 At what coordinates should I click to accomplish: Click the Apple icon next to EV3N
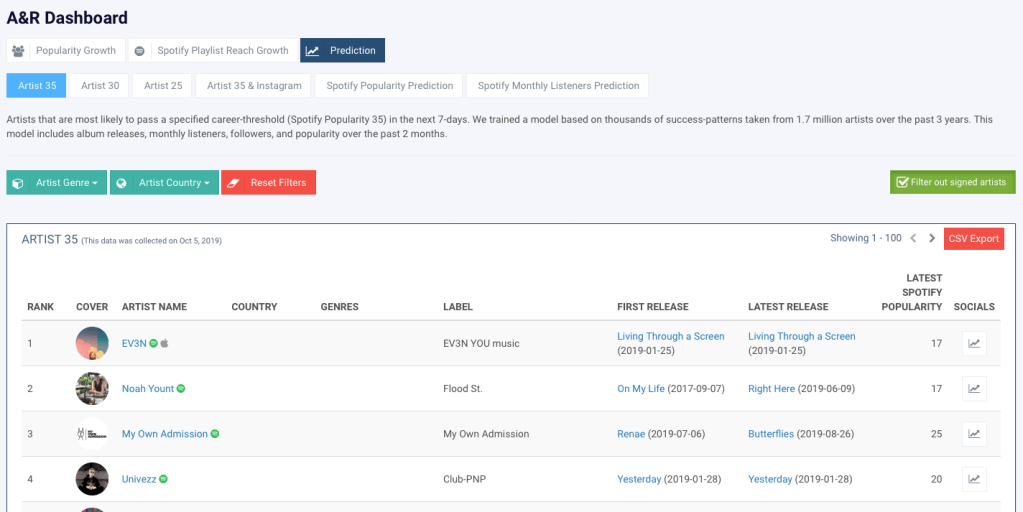tap(166, 344)
